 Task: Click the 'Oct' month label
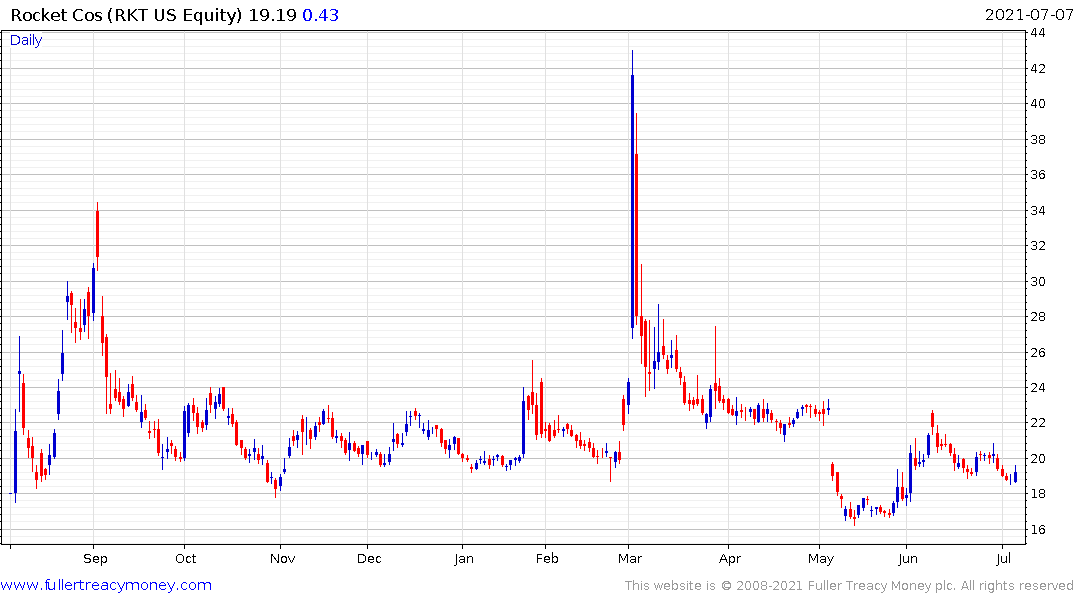[x=186, y=558]
